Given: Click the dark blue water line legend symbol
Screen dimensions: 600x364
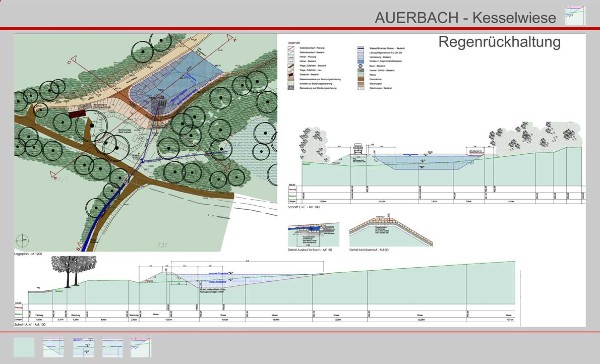Looking at the screenshot, I should 361,49.
